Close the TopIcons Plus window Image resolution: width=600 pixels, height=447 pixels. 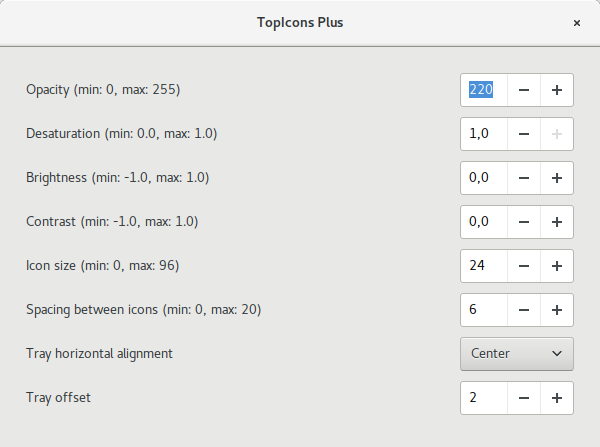[x=577, y=23]
